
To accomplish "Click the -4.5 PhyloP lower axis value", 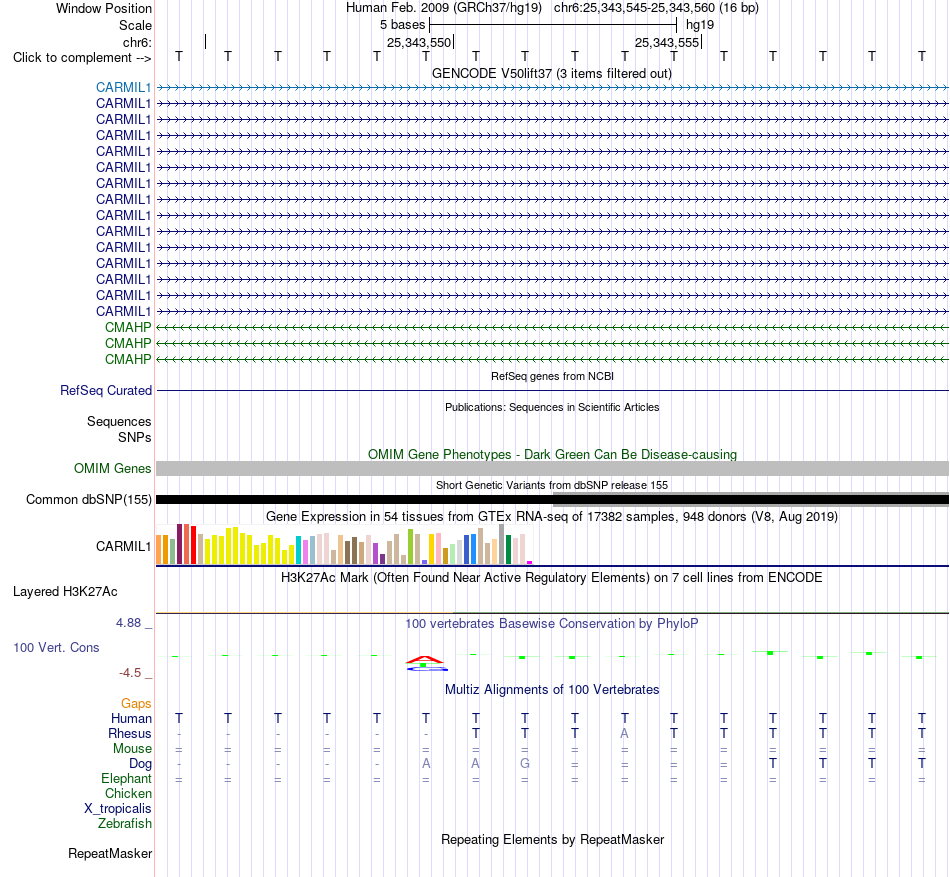I will pyautogui.click(x=130, y=673).
